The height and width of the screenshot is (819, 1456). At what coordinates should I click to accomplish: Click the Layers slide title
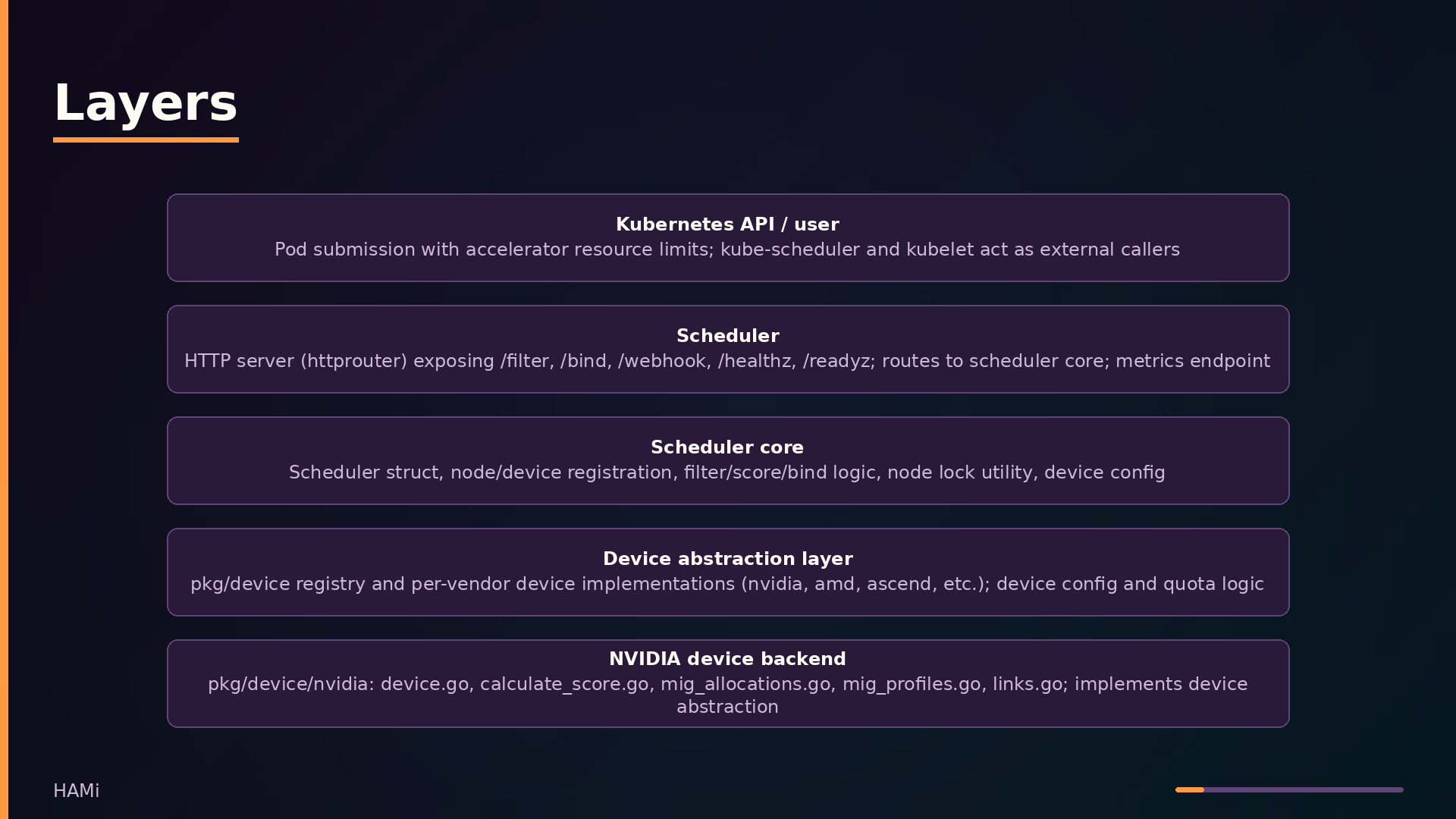(146, 103)
